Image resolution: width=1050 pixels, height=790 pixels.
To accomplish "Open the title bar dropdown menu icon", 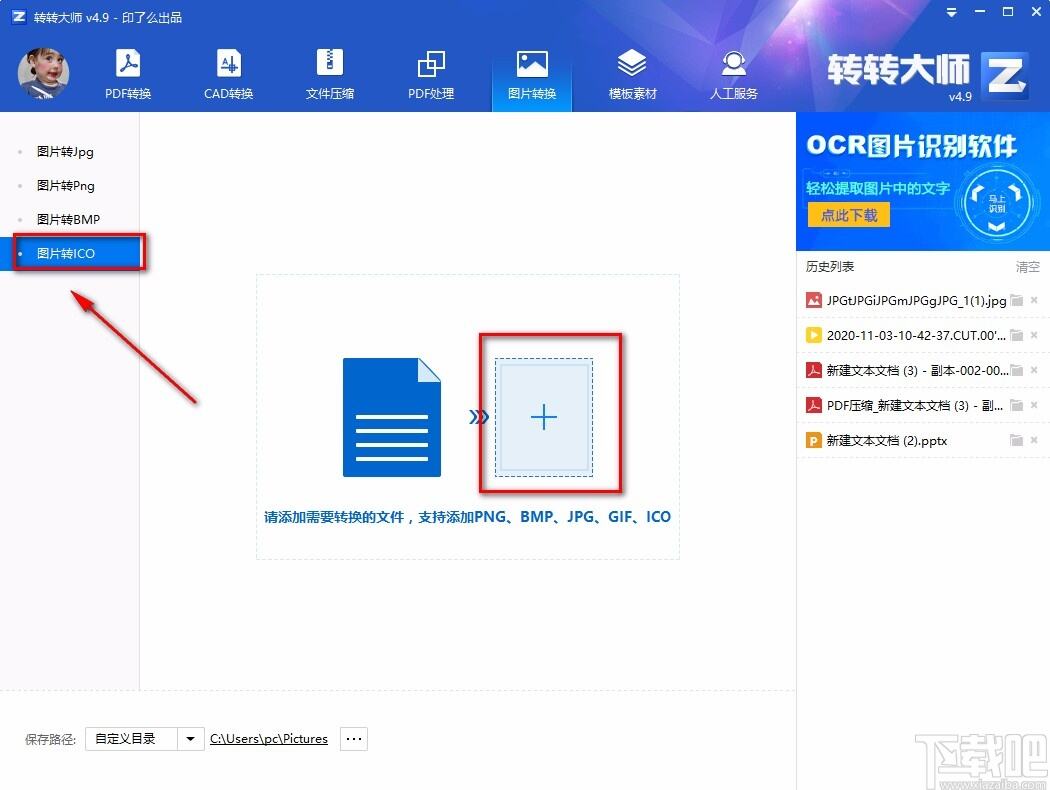I will click(x=951, y=12).
